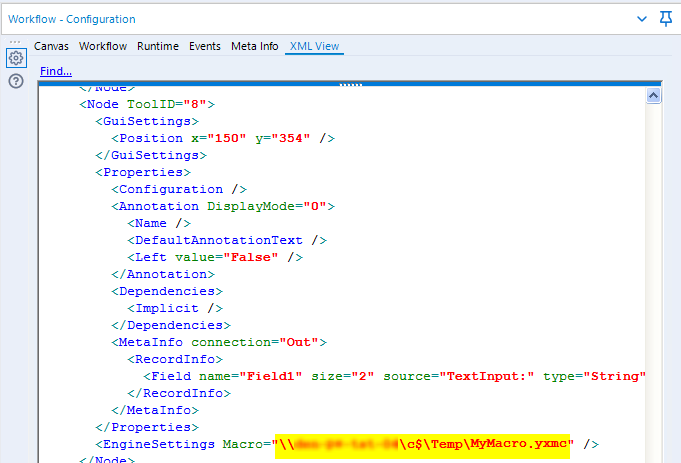The height and width of the screenshot is (463, 681).
Task: Switch to the Workflow tab
Action: [x=103, y=46]
